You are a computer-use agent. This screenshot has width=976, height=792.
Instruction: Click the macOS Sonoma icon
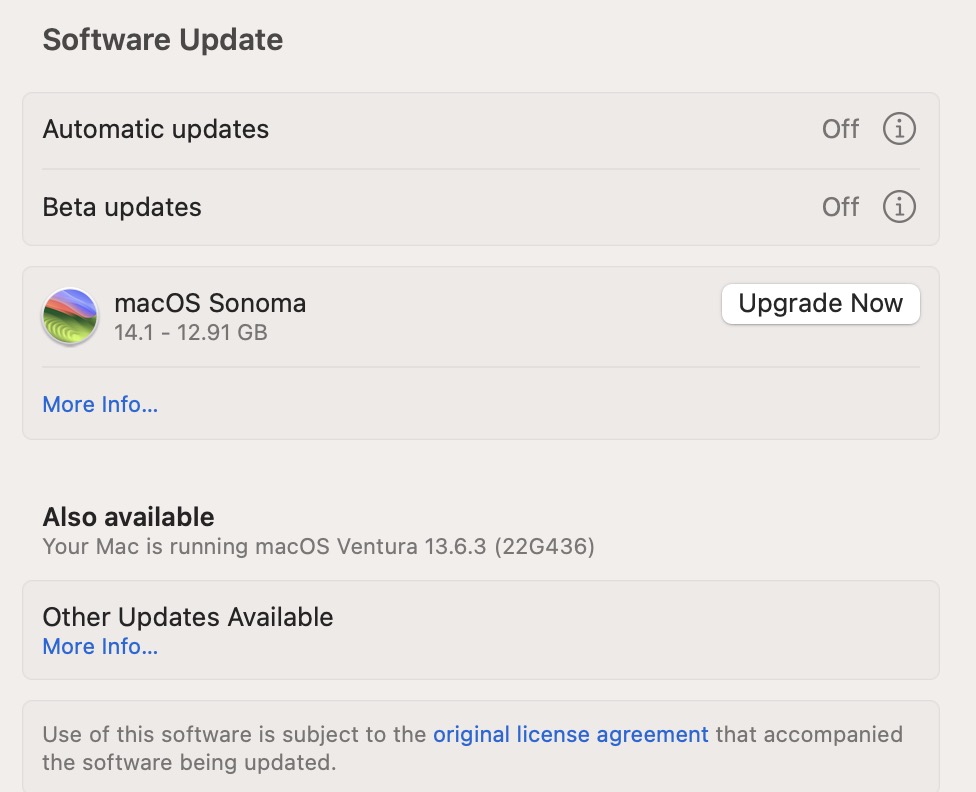70,317
